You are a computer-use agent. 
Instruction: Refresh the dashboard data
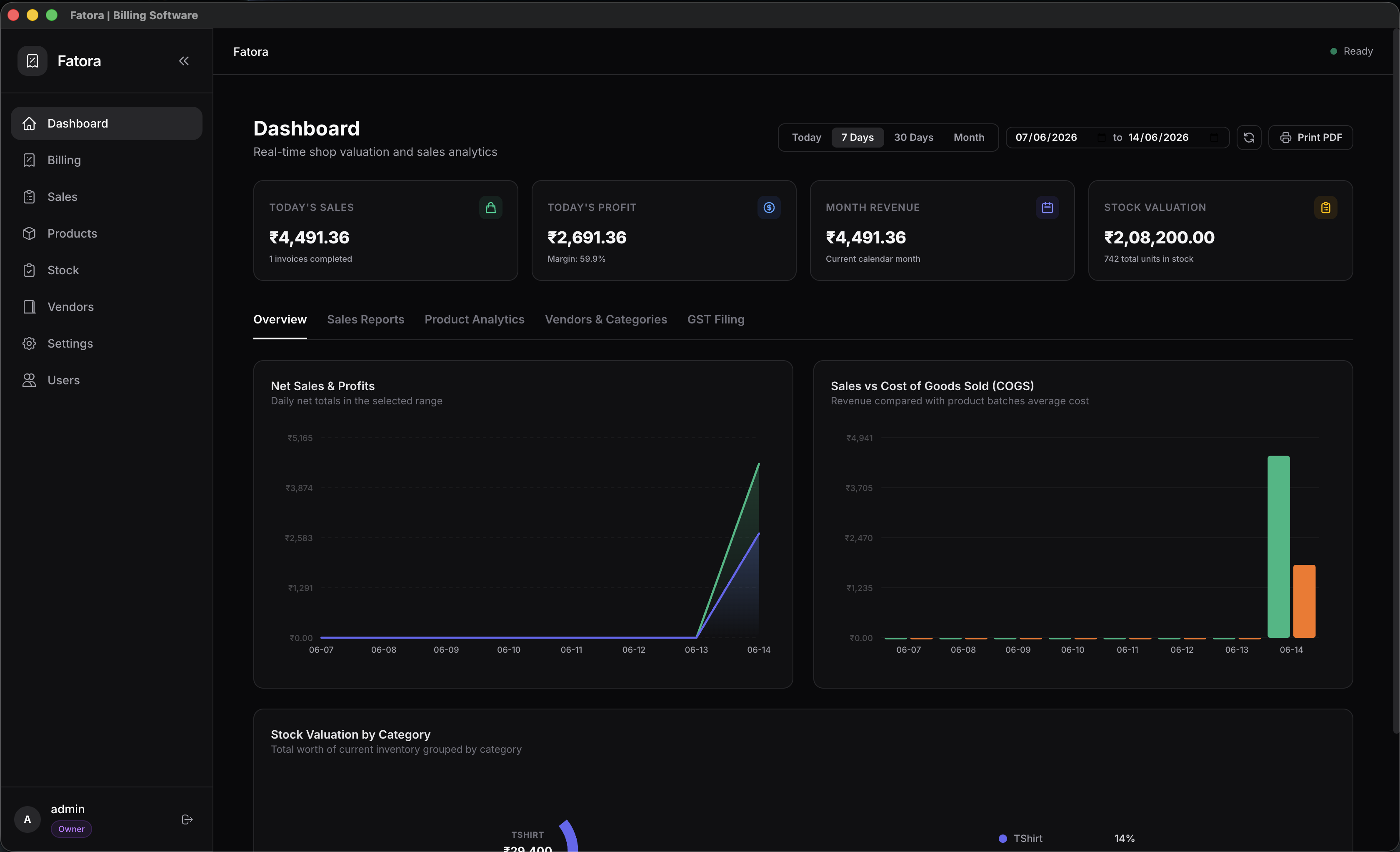(x=1249, y=138)
